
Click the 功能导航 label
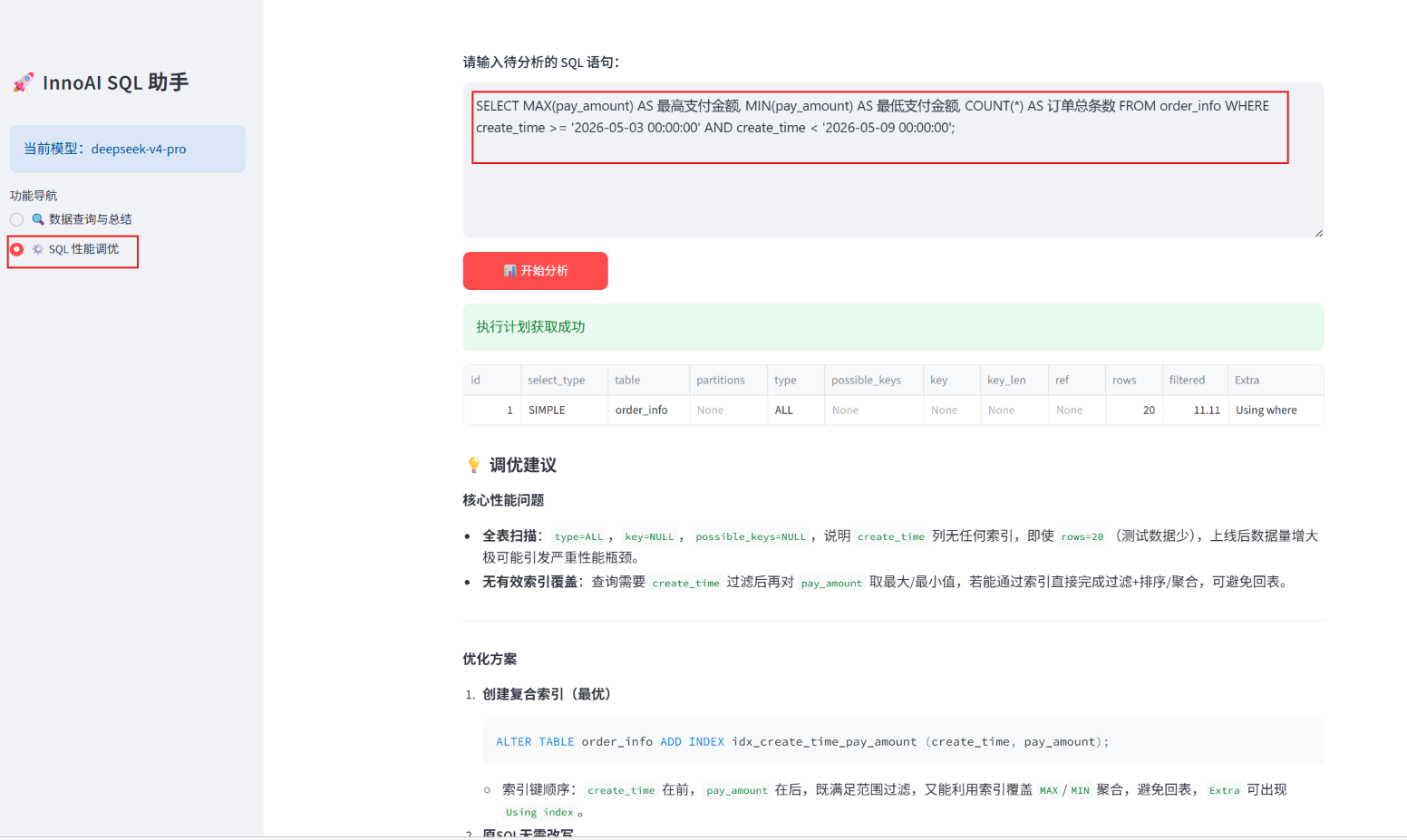click(x=34, y=196)
